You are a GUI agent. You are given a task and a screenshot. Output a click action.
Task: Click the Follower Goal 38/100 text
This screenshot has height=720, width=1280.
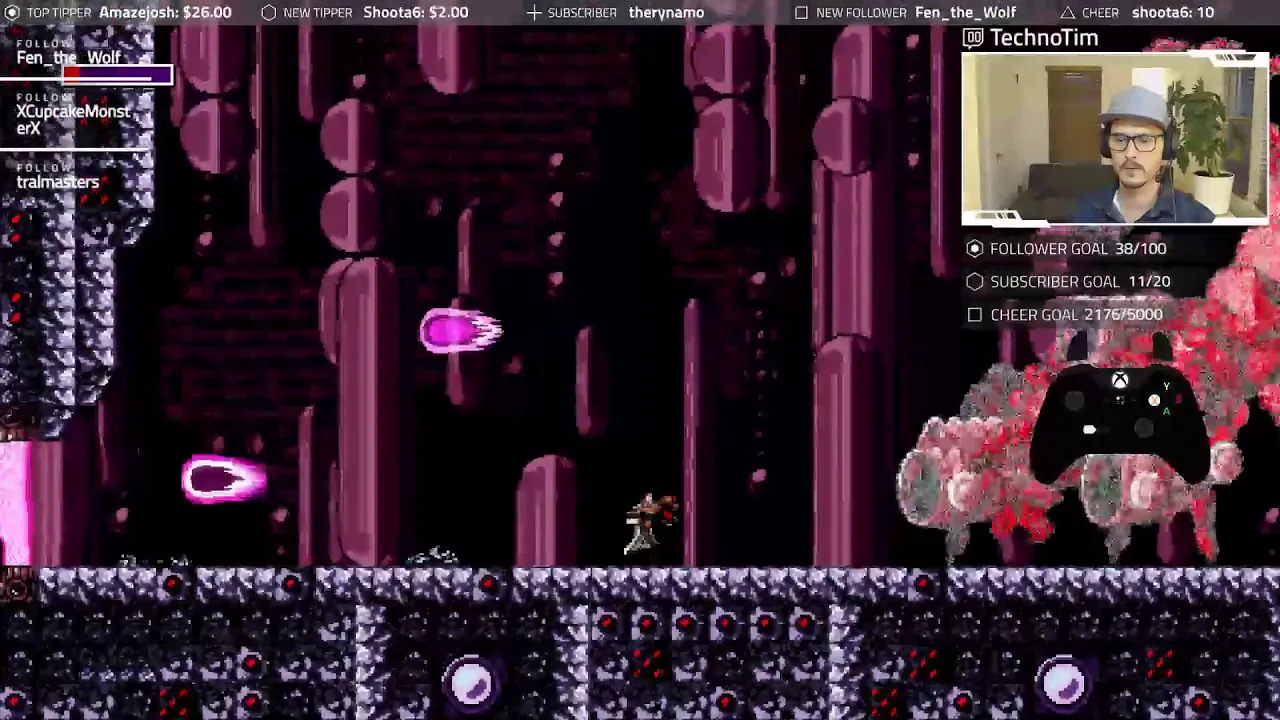click(1078, 249)
